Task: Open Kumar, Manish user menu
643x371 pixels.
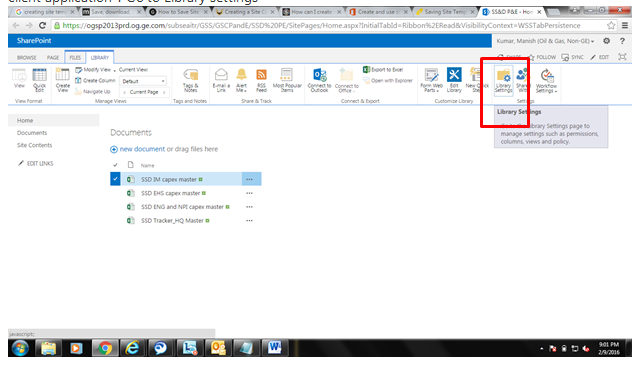Action: click(545, 41)
